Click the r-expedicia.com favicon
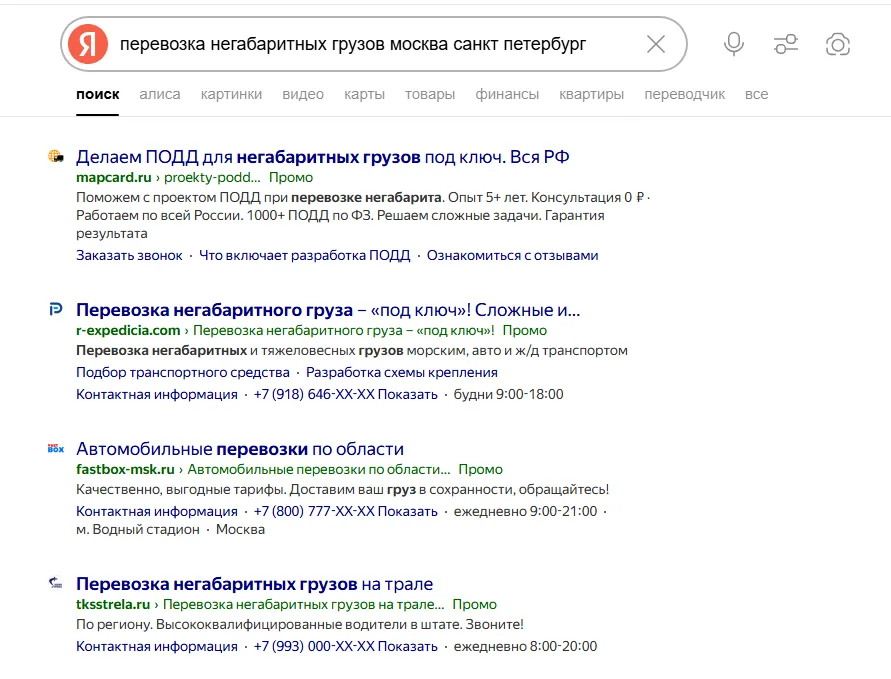 [56, 309]
